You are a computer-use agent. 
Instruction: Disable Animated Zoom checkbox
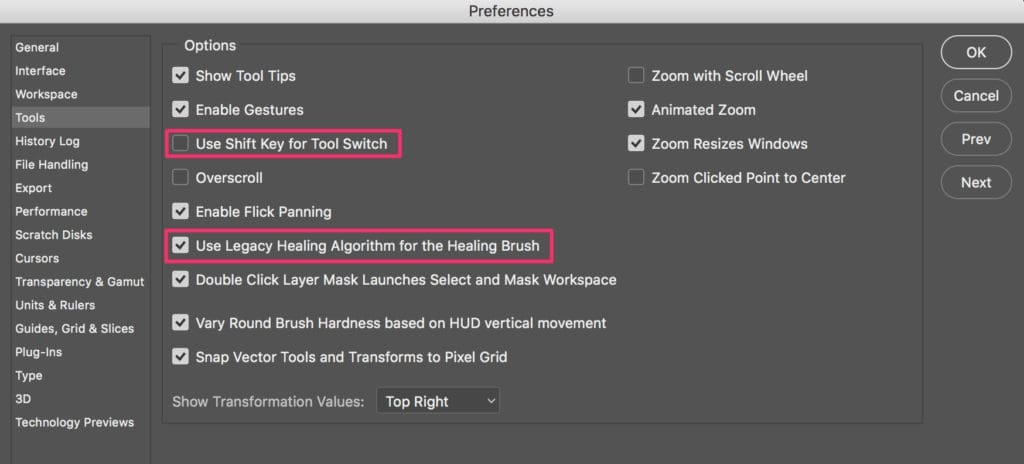[636, 110]
